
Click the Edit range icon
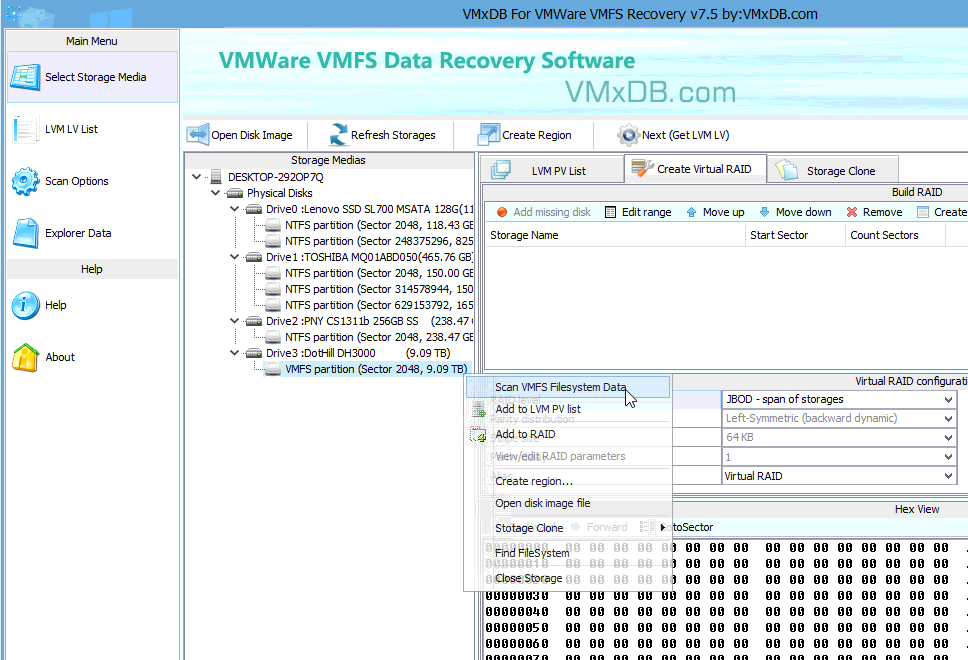611,212
